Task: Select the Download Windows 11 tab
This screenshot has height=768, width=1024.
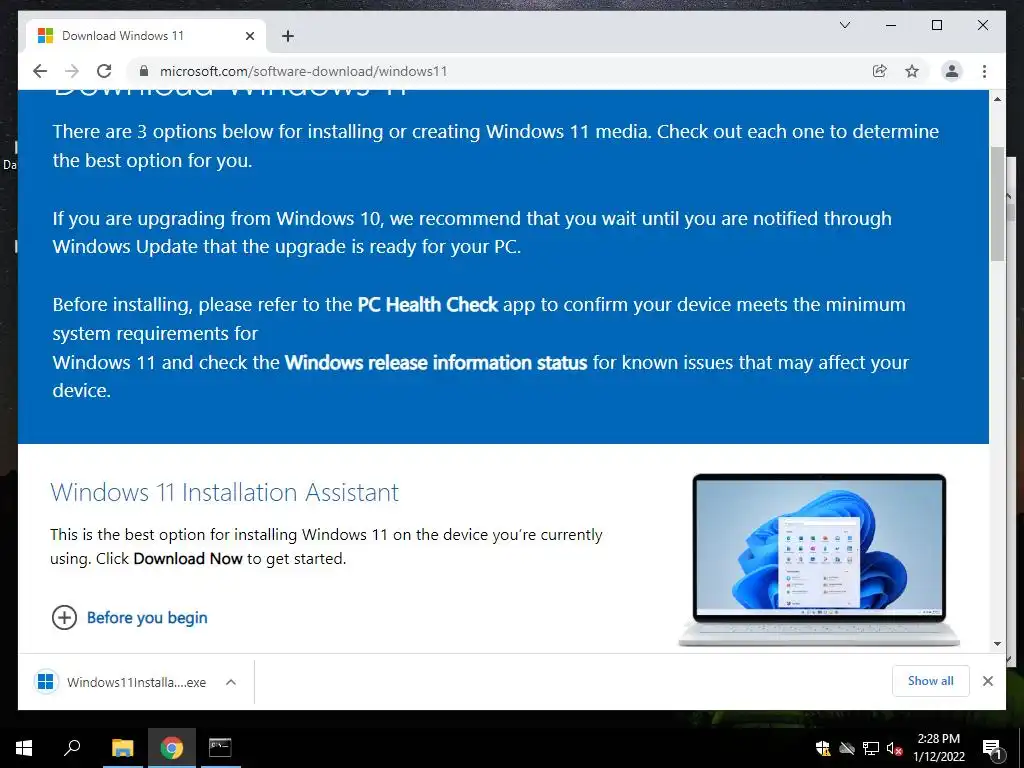Action: tap(146, 36)
